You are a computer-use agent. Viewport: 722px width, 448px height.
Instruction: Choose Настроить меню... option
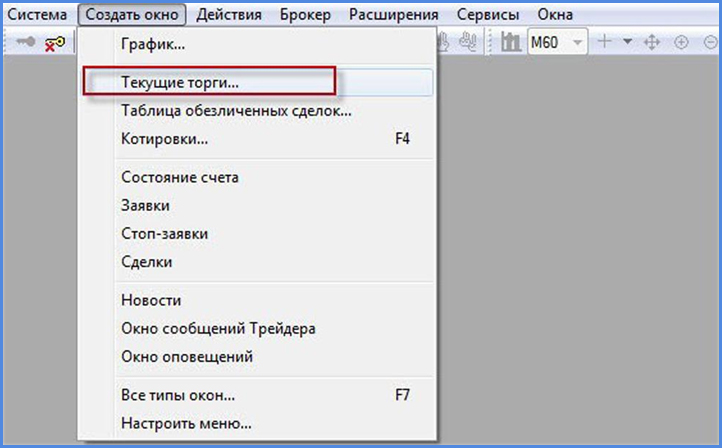186,422
